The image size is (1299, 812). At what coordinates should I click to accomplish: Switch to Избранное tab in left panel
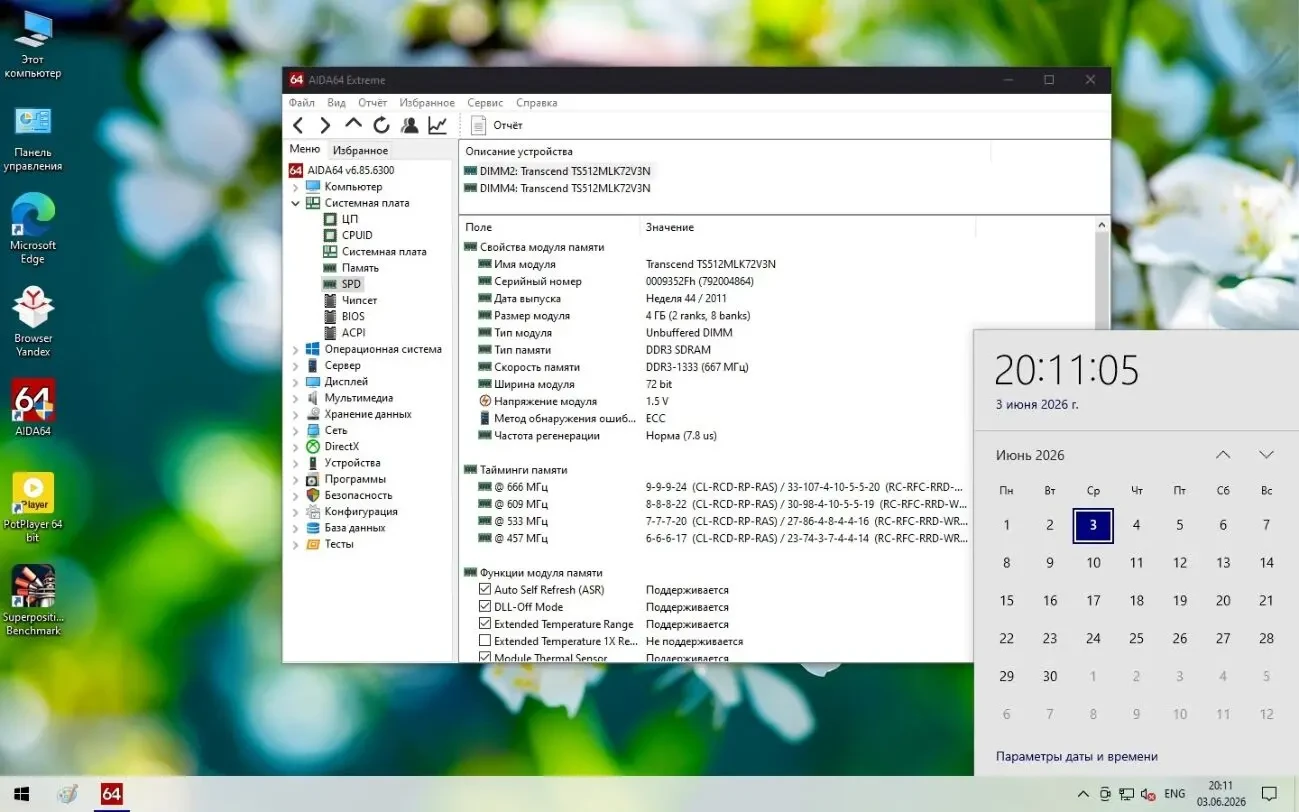click(360, 150)
